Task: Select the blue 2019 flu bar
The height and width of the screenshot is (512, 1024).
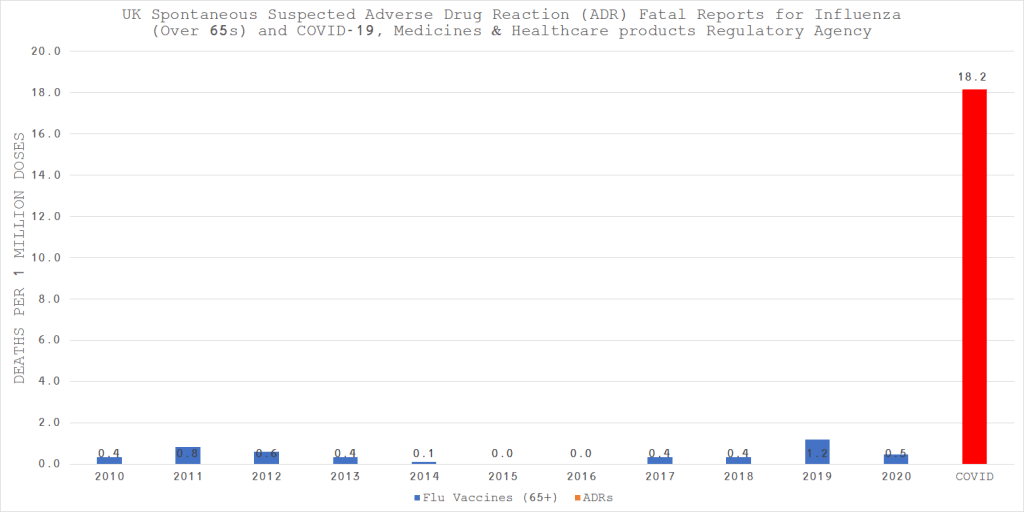Action: (817, 452)
